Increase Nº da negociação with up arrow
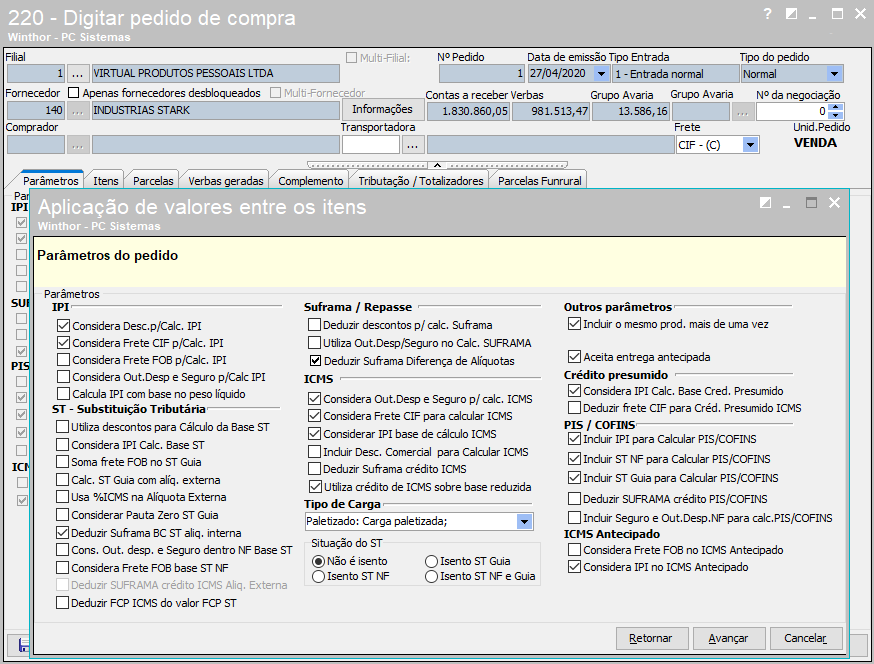The height and width of the screenshot is (664, 874). (x=836, y=107)
